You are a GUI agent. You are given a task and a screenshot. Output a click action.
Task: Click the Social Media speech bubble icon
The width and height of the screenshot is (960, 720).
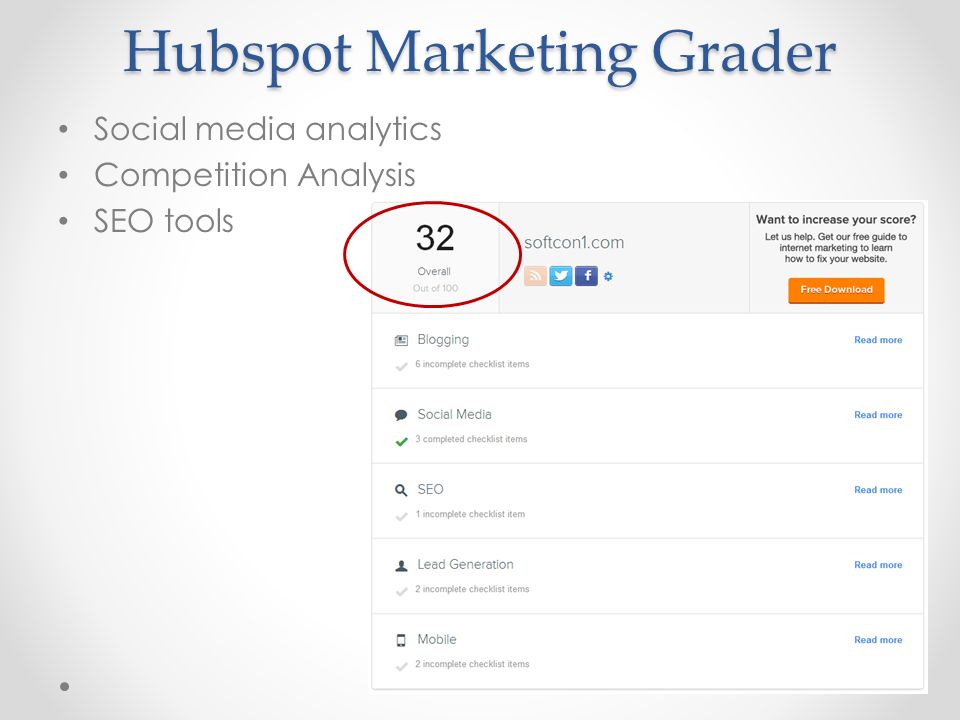click(401, 415)
